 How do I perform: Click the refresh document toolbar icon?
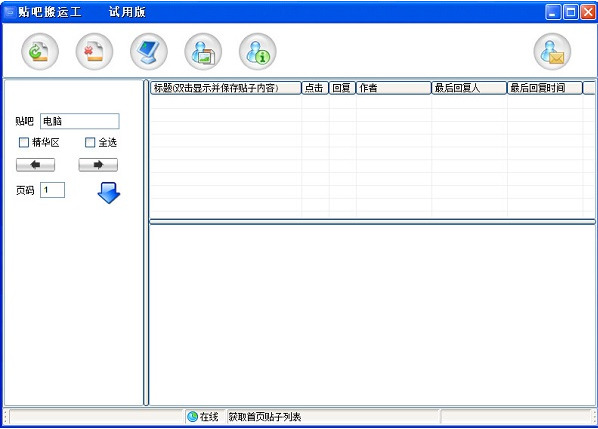[x=40, y=51]
